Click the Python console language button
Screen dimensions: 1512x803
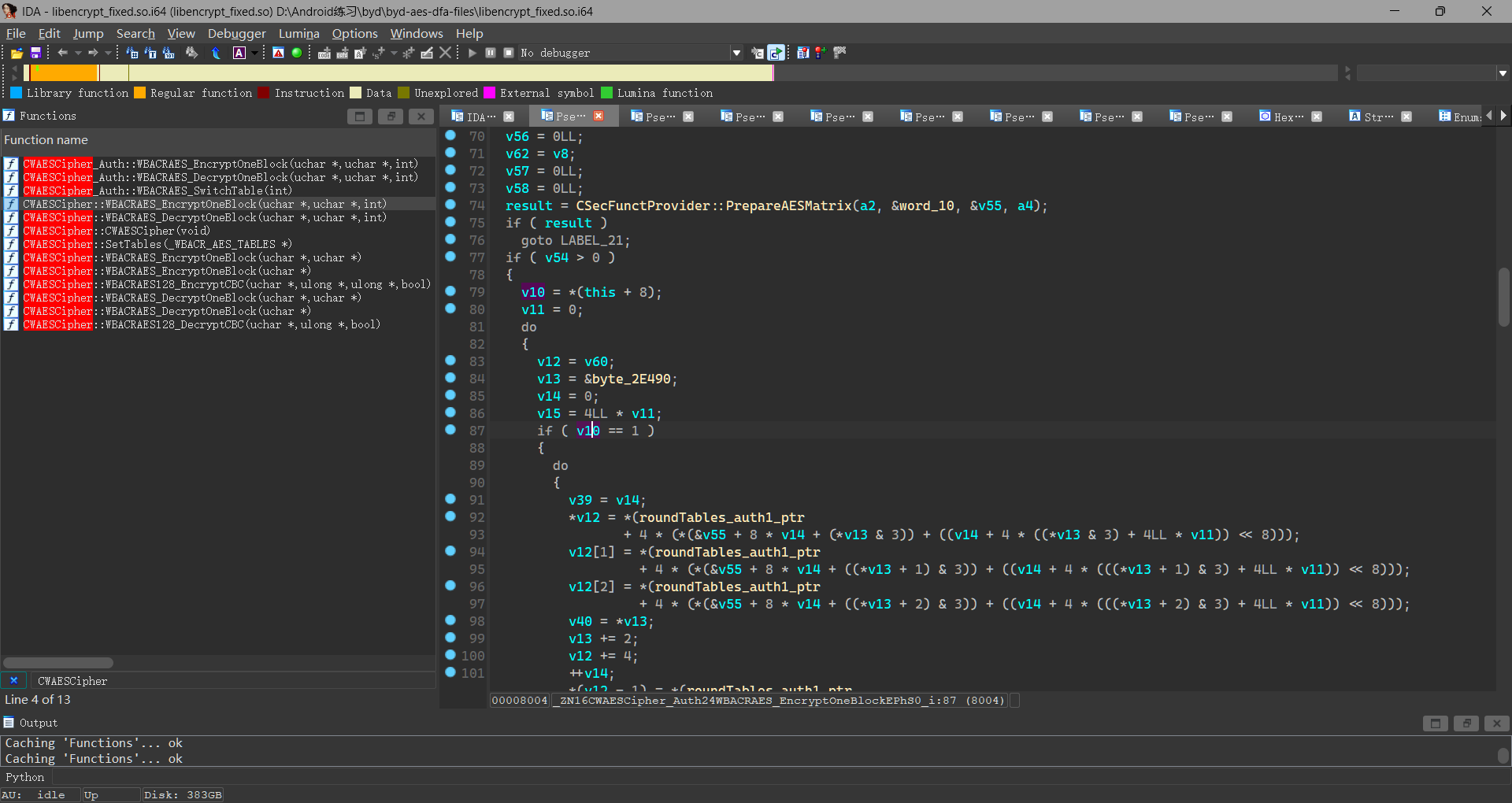tap(25, 777)
